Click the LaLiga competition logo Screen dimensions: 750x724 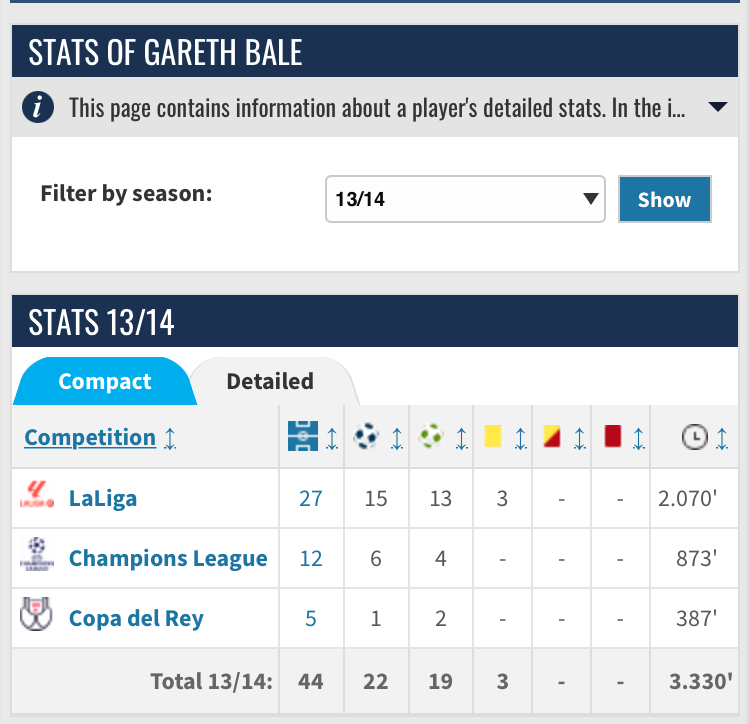pos(34,497)
